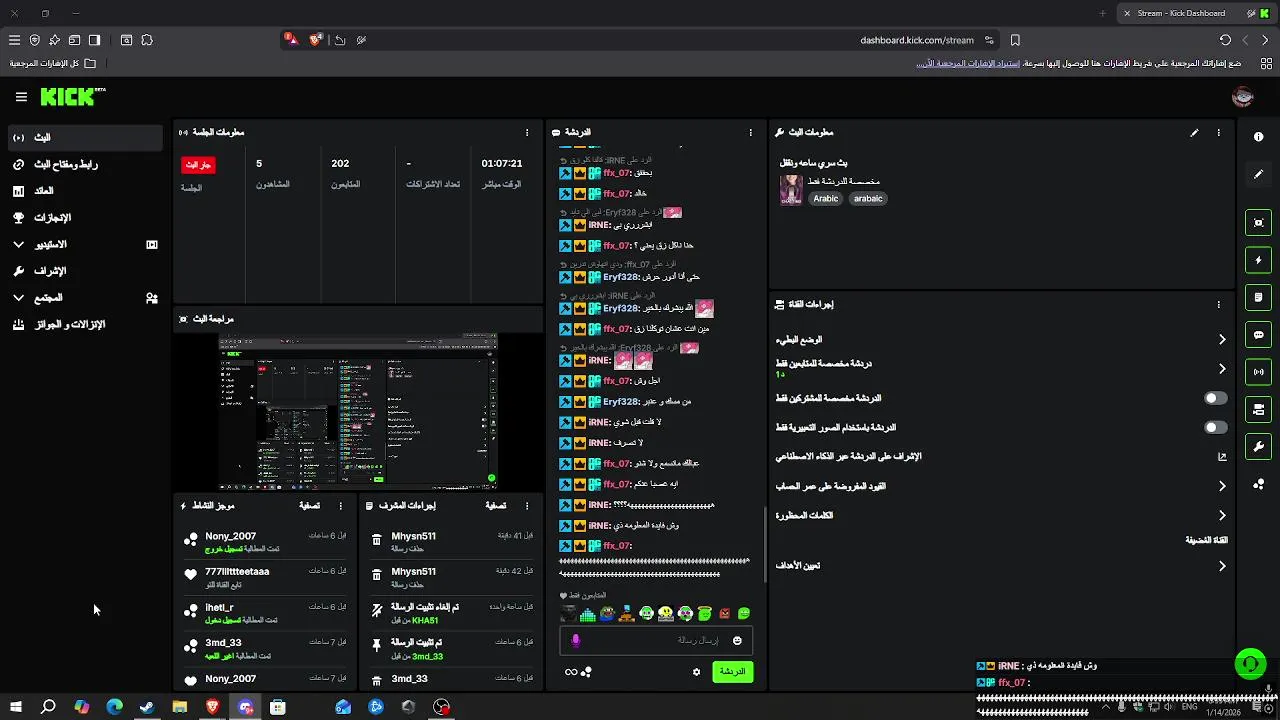Expand the banned words chevron

pyautogui.click(x=1222, y=516)
